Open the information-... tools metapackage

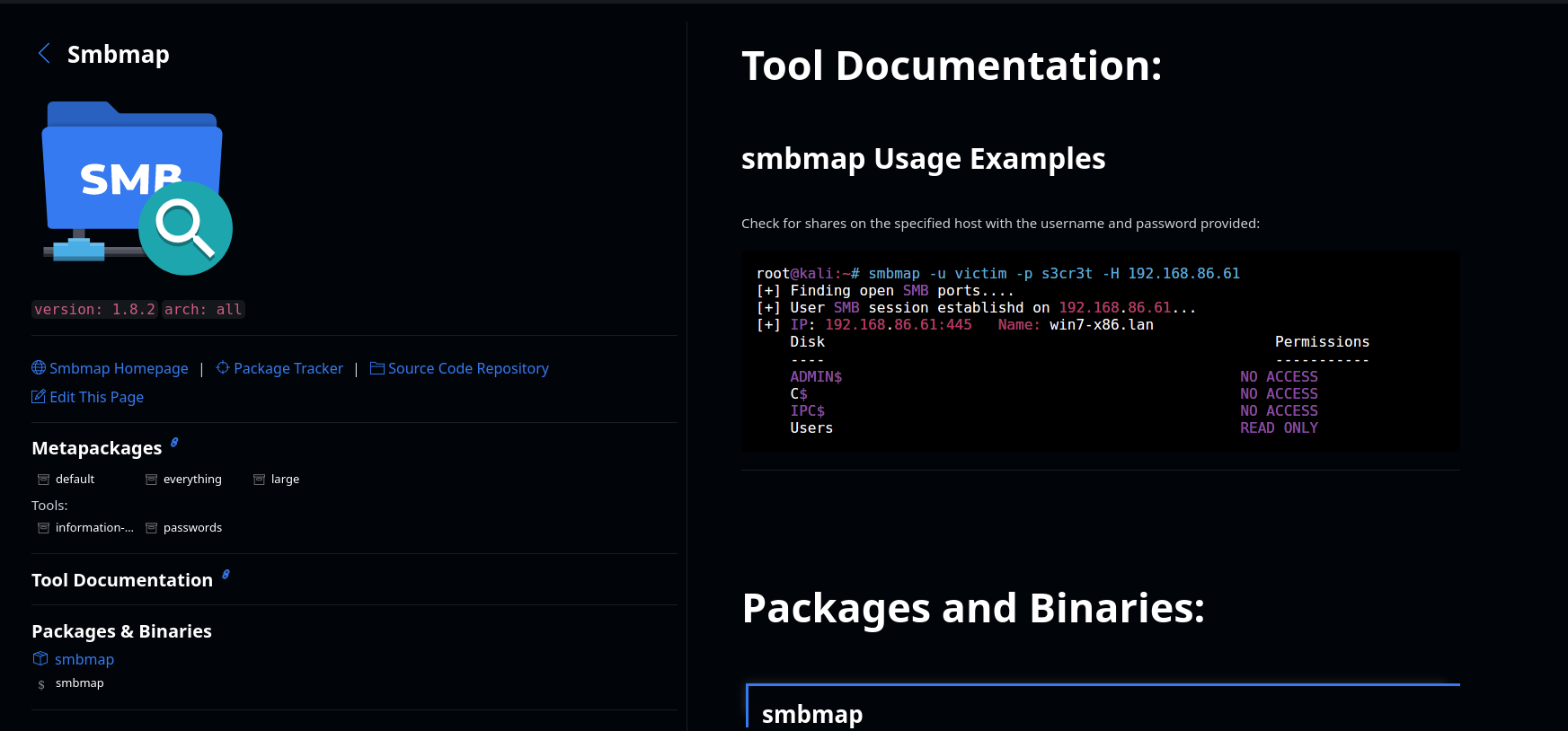point(94,528)
